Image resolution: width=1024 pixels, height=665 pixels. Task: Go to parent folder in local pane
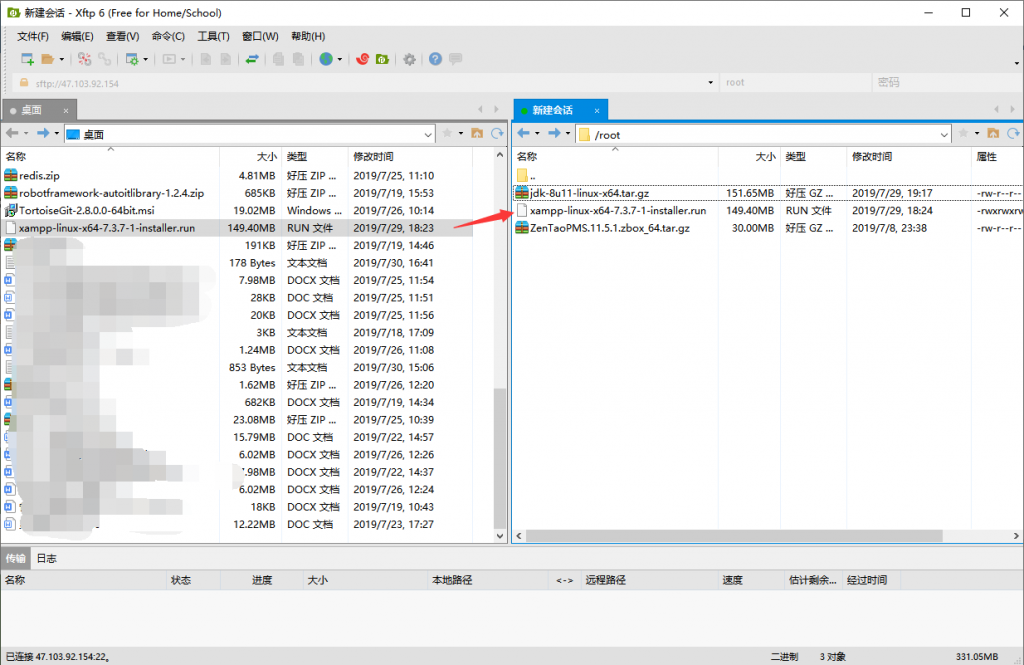point(477,133)
